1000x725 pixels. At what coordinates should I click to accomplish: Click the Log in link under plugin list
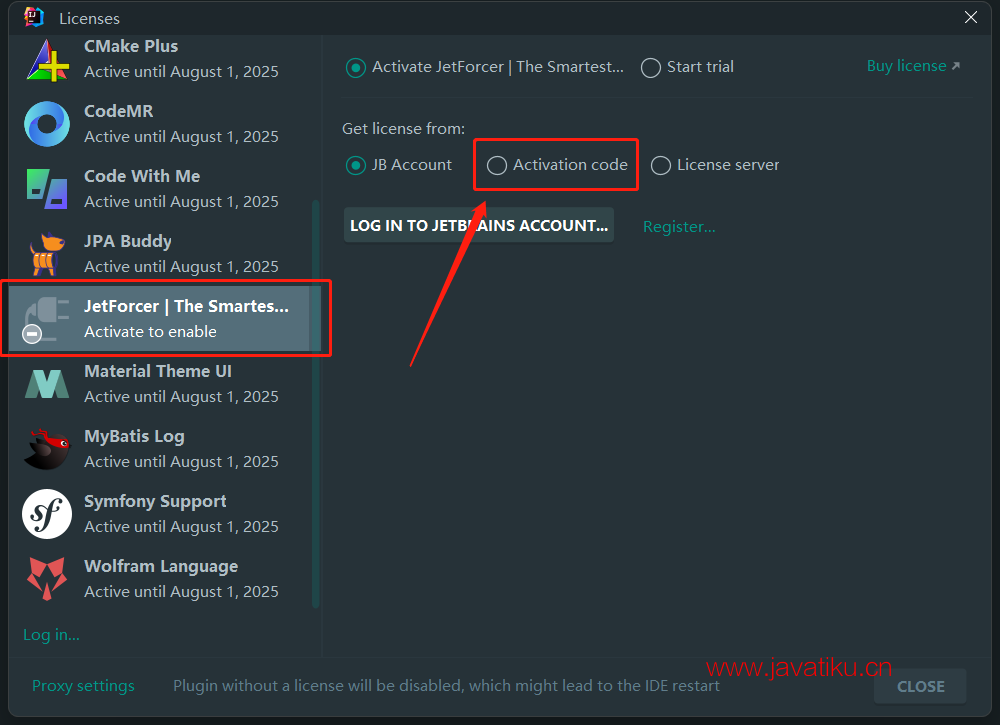click(x=52, y=635)
